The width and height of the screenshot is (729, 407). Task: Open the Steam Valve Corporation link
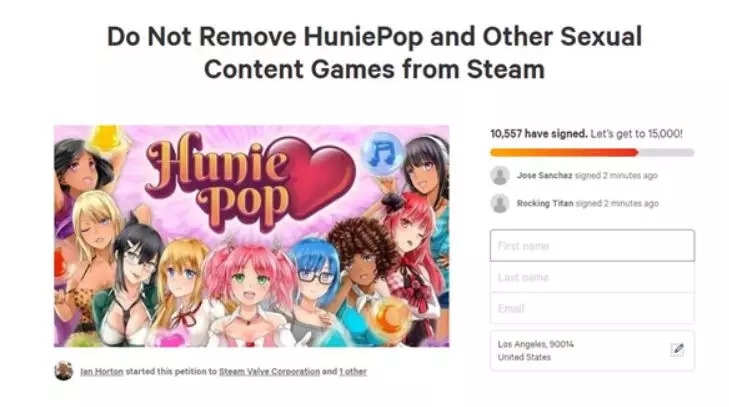[x=269, y=372]
